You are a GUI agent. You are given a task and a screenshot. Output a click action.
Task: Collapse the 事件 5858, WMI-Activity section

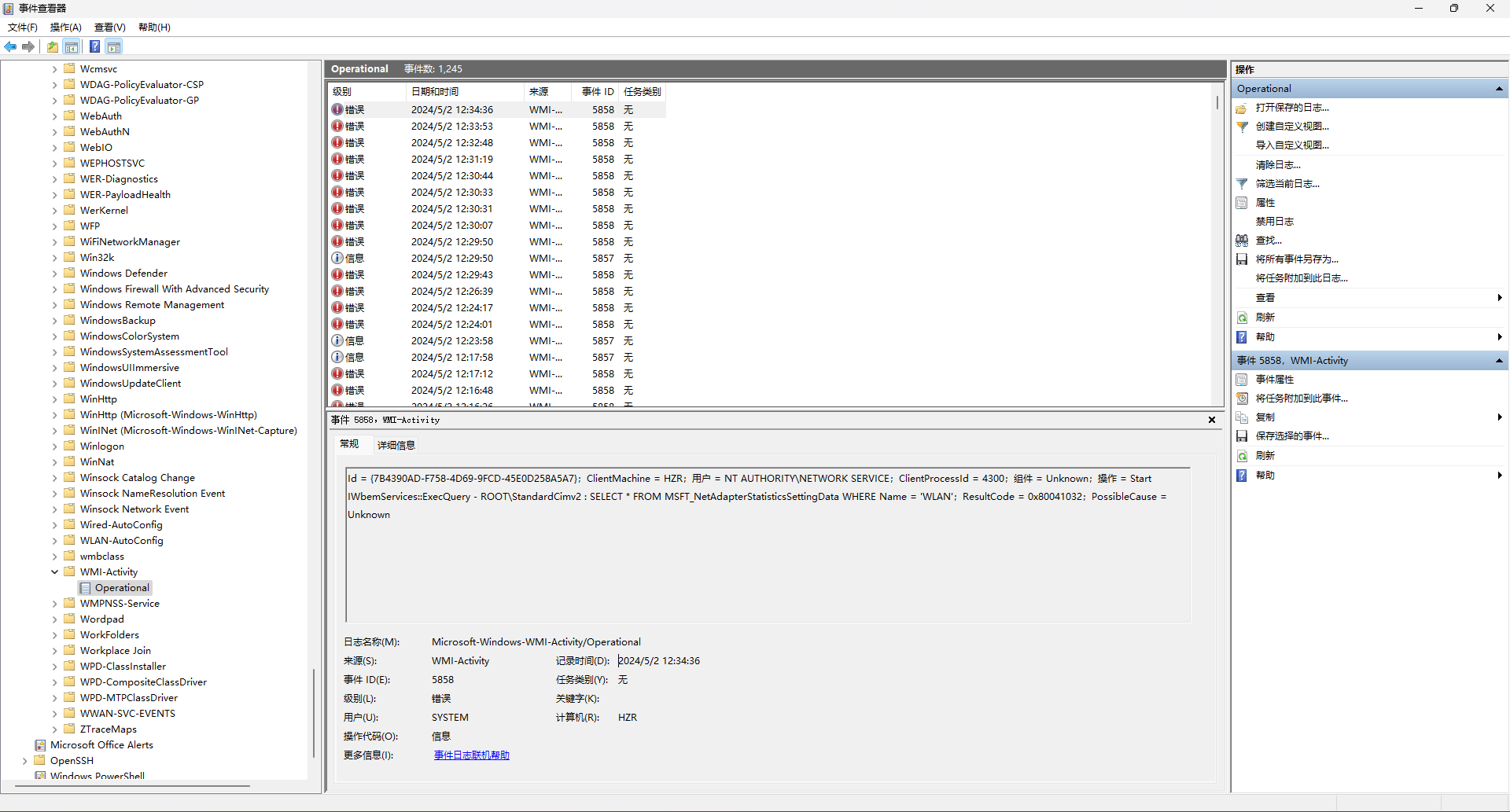click(x=1499, y=361)
